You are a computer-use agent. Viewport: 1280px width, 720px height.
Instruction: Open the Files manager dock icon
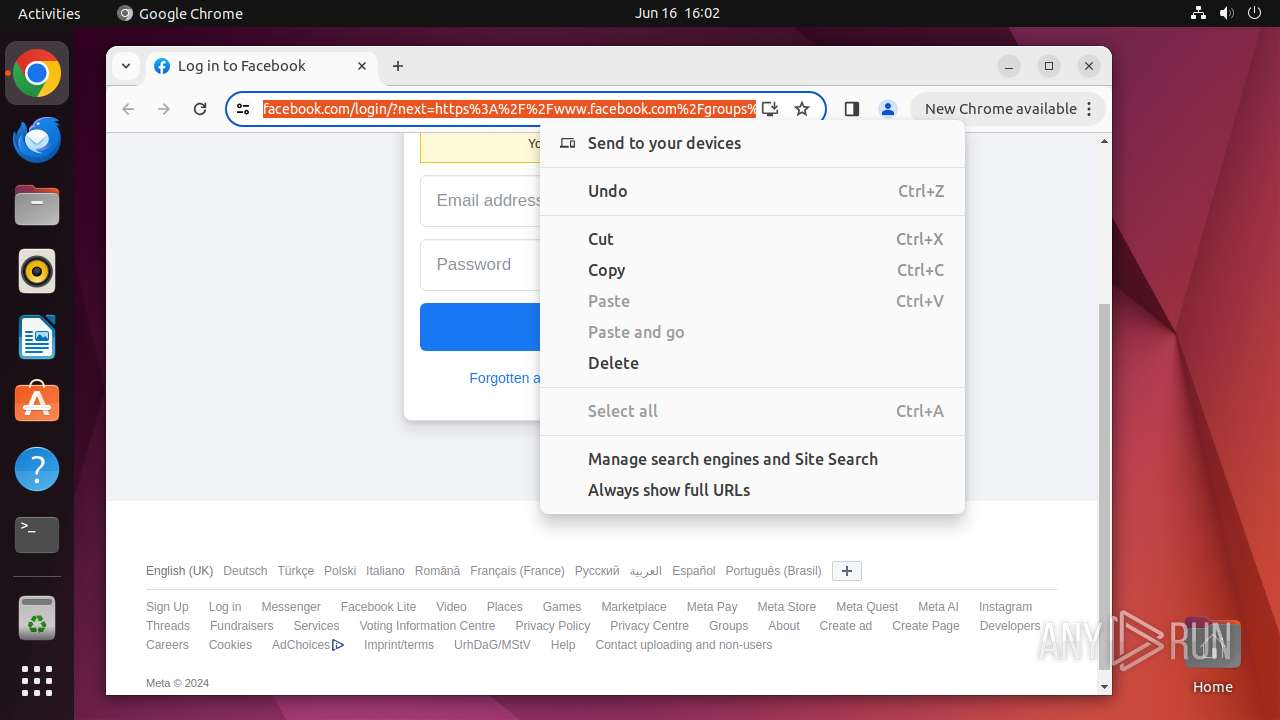click(x=37, y=206)
